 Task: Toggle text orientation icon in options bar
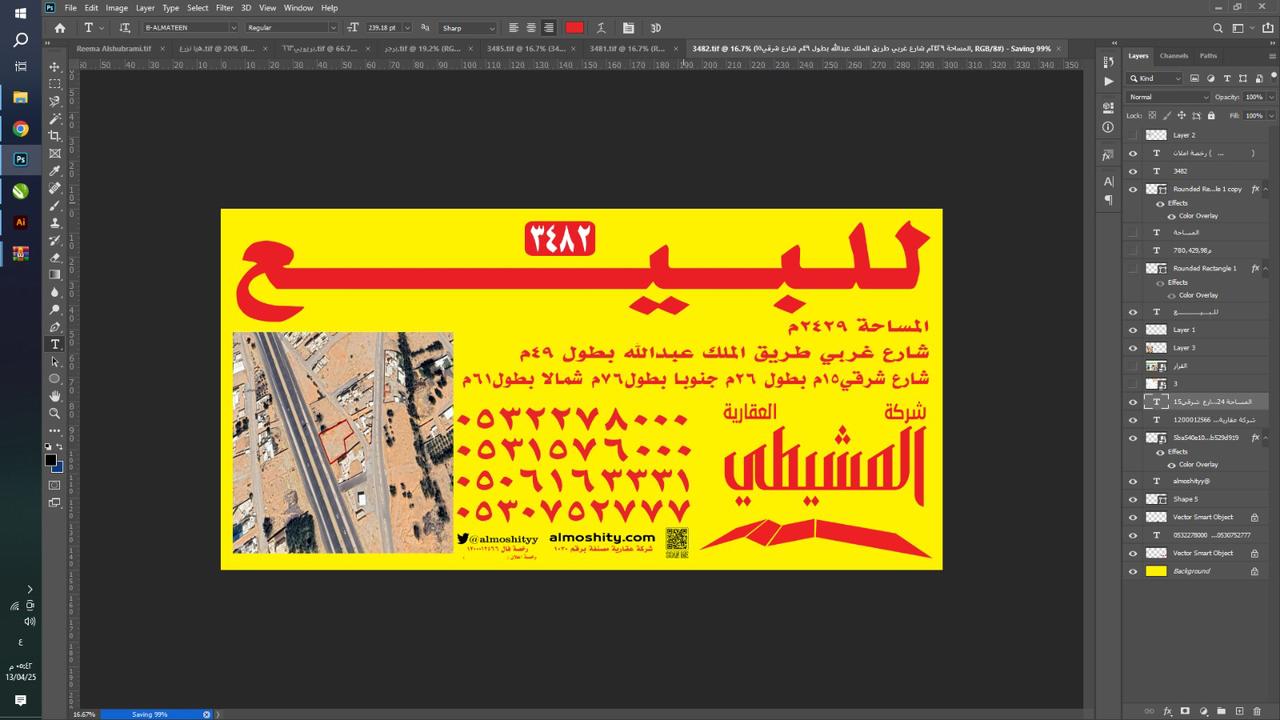click(125, 28)
